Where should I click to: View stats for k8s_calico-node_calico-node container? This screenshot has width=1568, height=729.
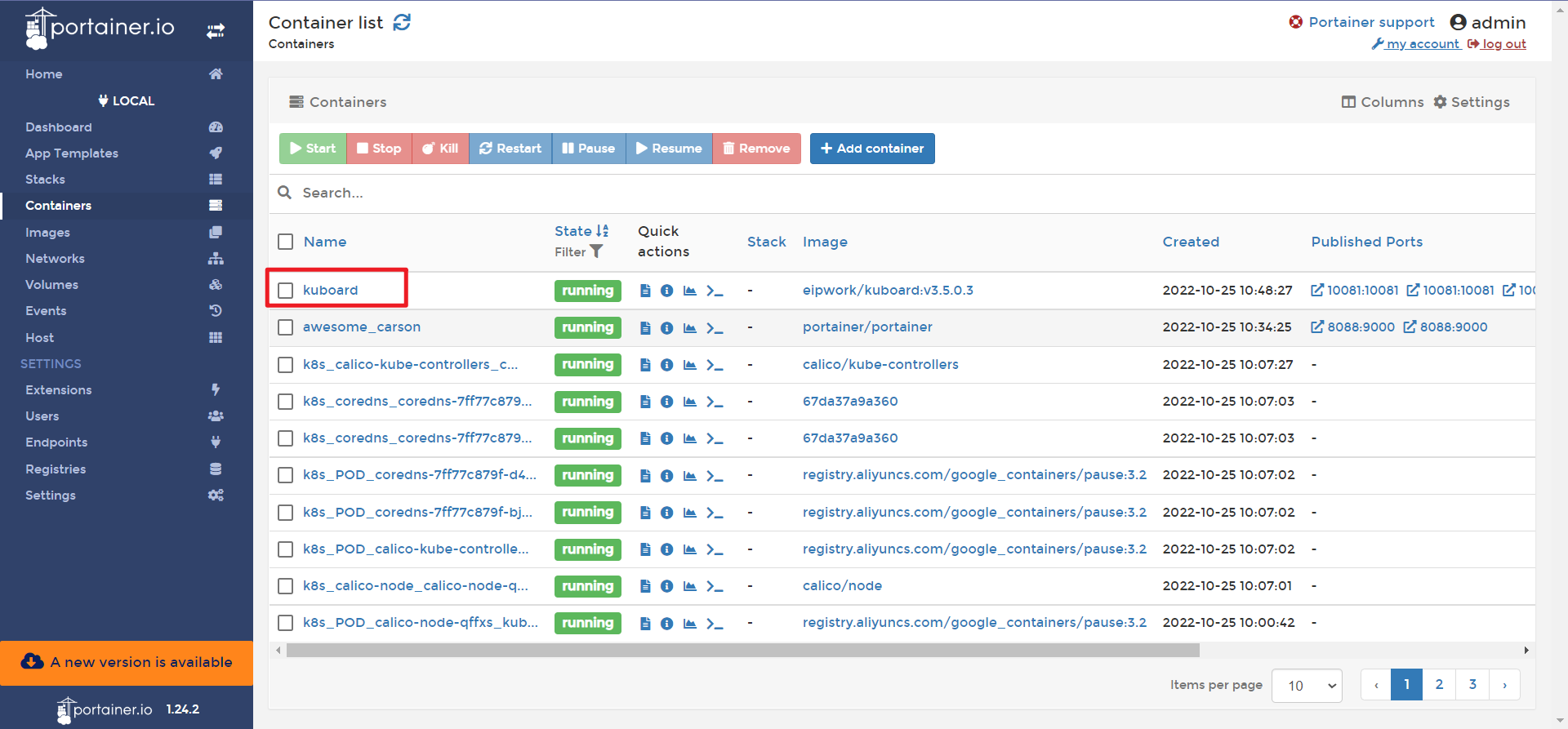690,586
